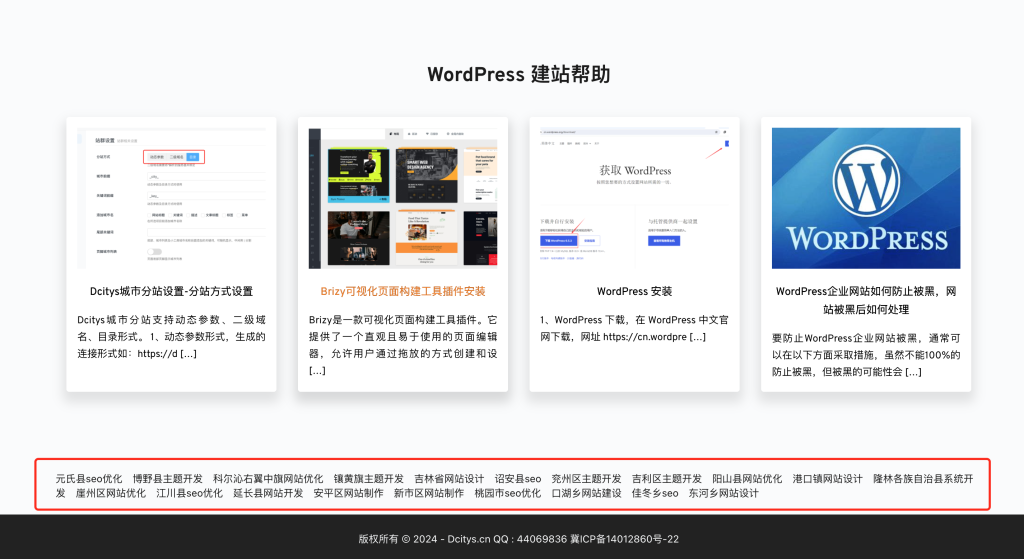Open the WordPress 安装 article title
The width and height of the screenshot is (1024, 559).
634,291
